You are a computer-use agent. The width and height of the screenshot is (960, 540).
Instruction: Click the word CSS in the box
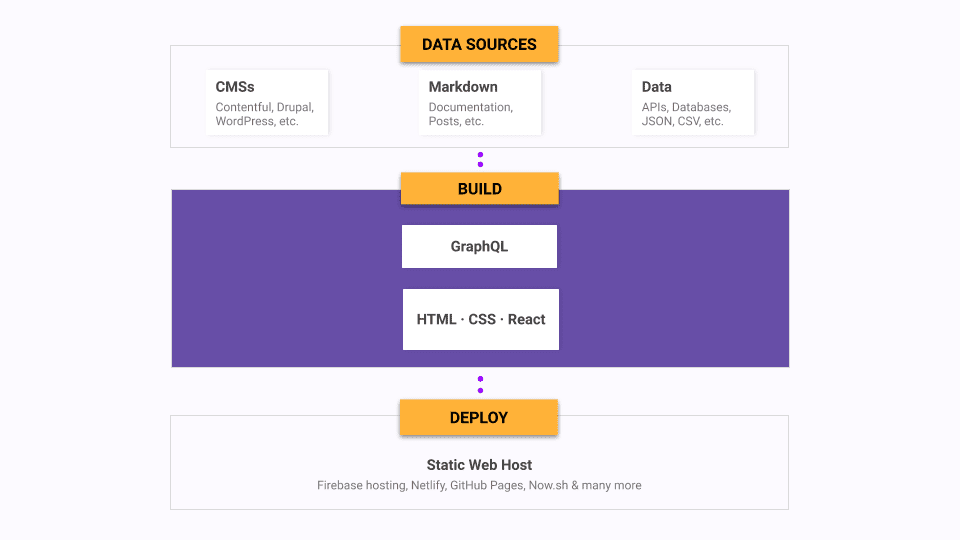pos(482,319)
